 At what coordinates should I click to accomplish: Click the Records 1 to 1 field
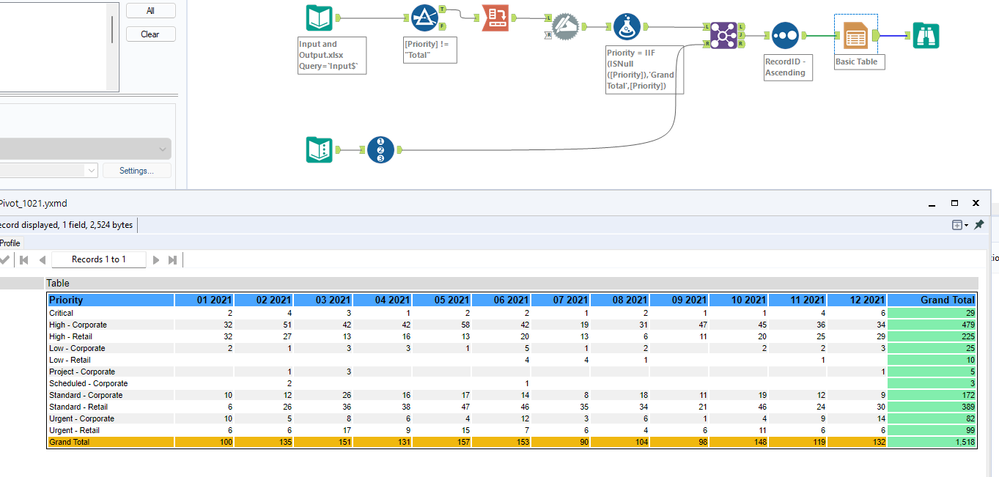click(x=99, y=259)
